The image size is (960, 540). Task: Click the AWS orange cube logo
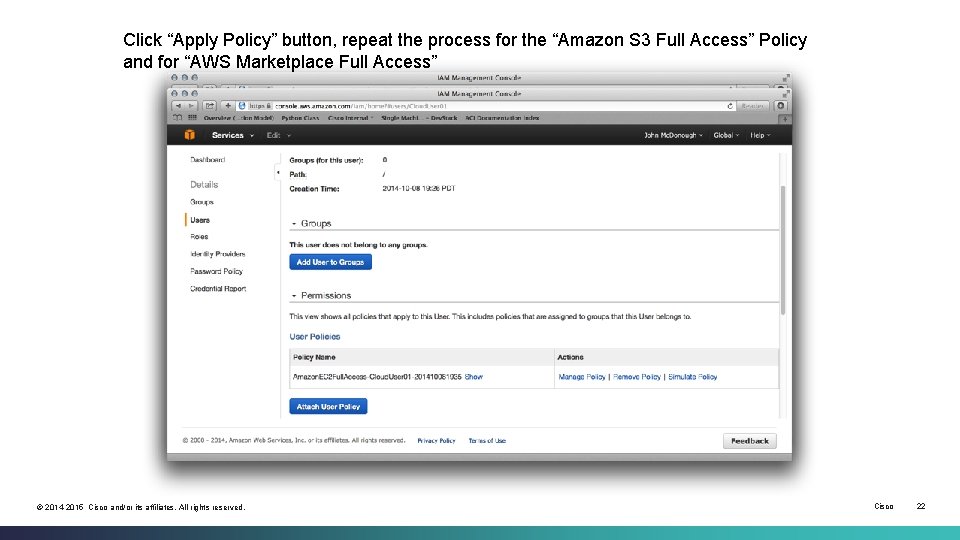(x=190, y=135)
